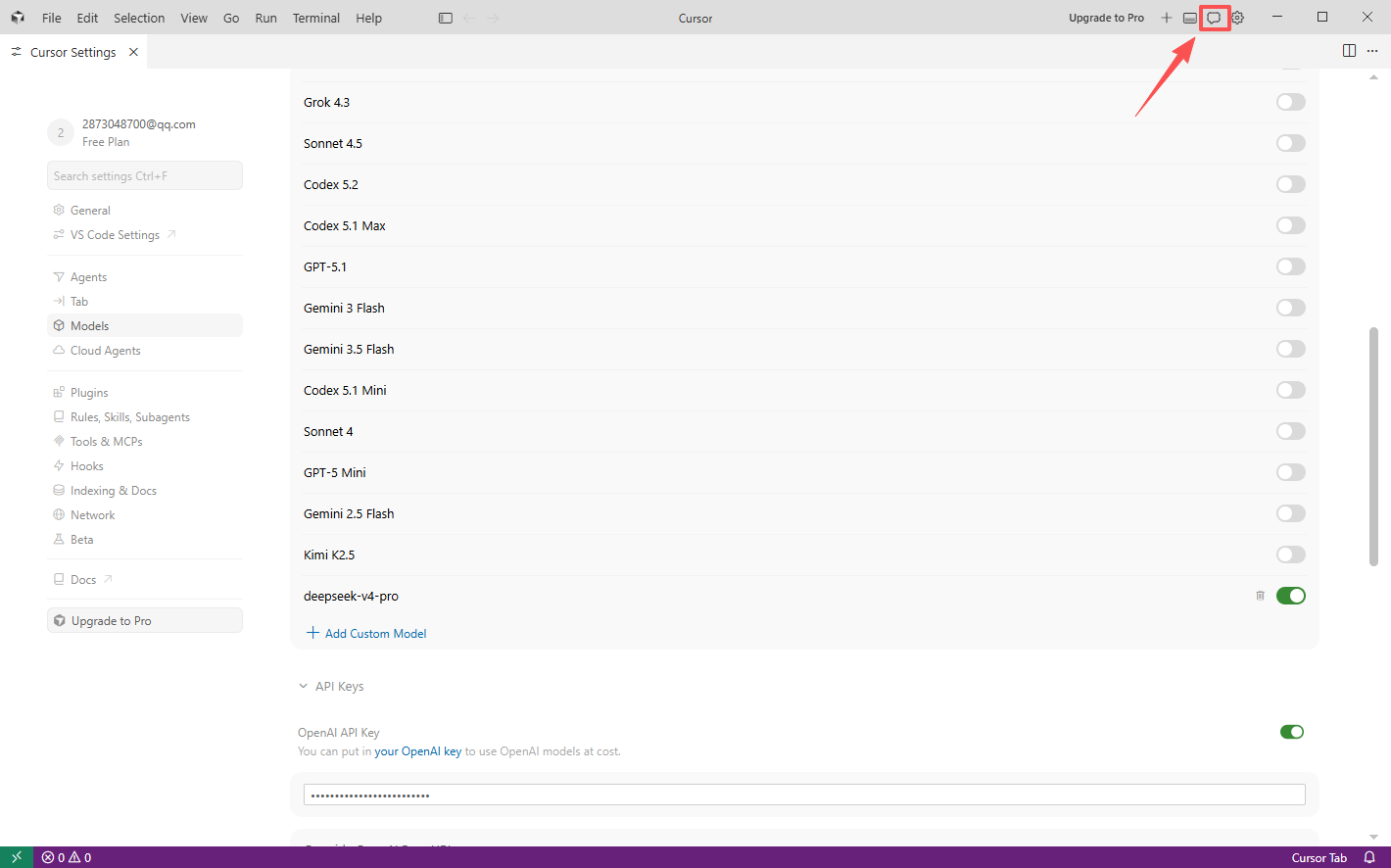
Task: Close the Cursor Settings tab
Action: (133, 52)
